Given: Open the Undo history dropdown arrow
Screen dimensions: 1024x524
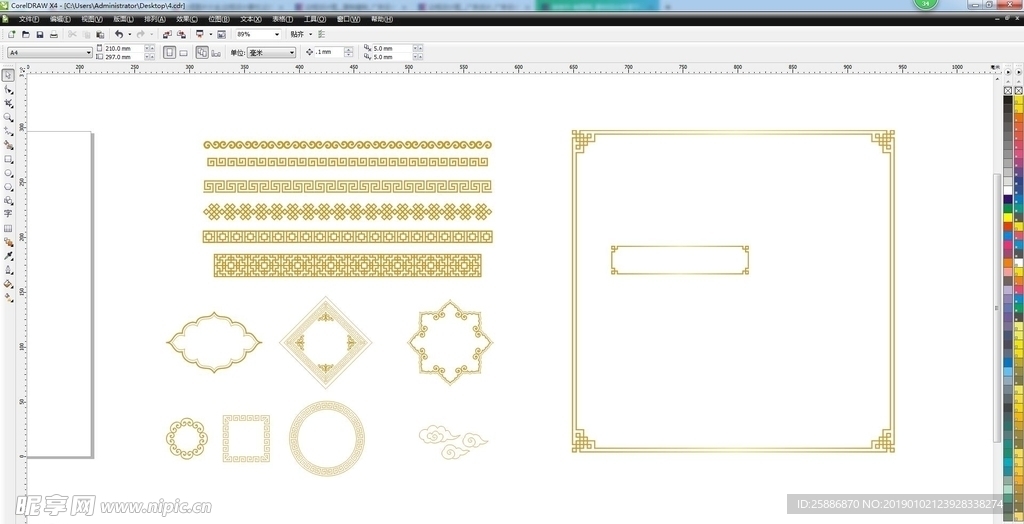Looking at the screenshot, I should pos(129,34).
